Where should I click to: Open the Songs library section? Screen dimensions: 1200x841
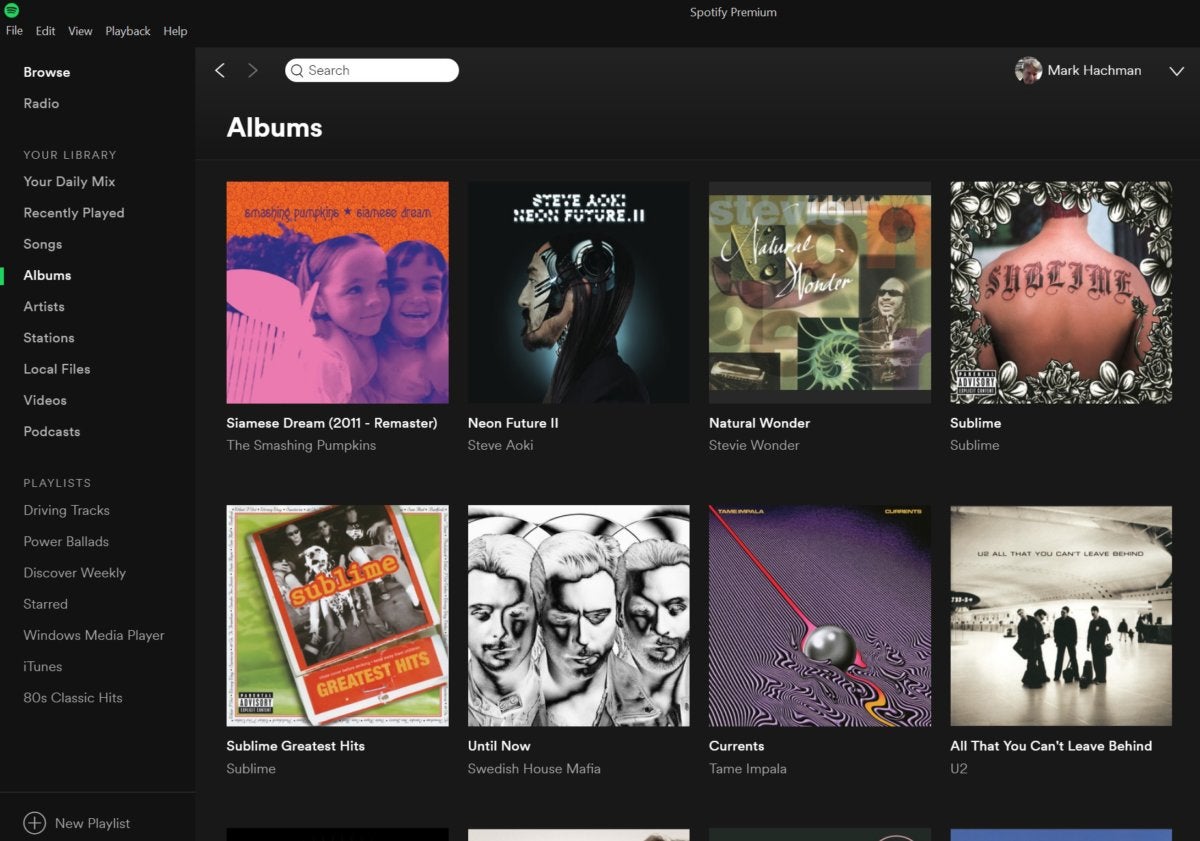click(x=43, y=244)
